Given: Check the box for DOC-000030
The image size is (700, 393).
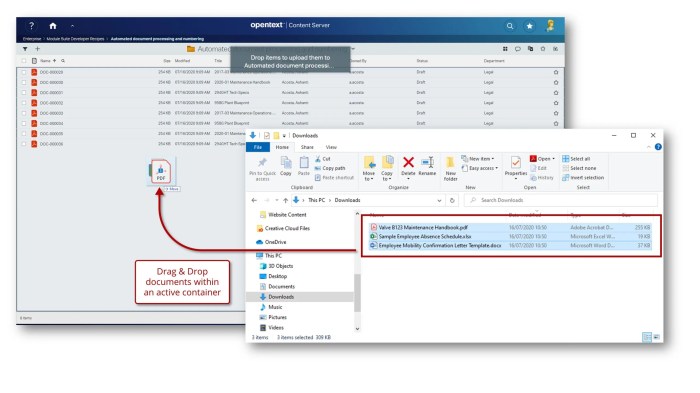Looking at the screenshot, I should tap(24, 82).
